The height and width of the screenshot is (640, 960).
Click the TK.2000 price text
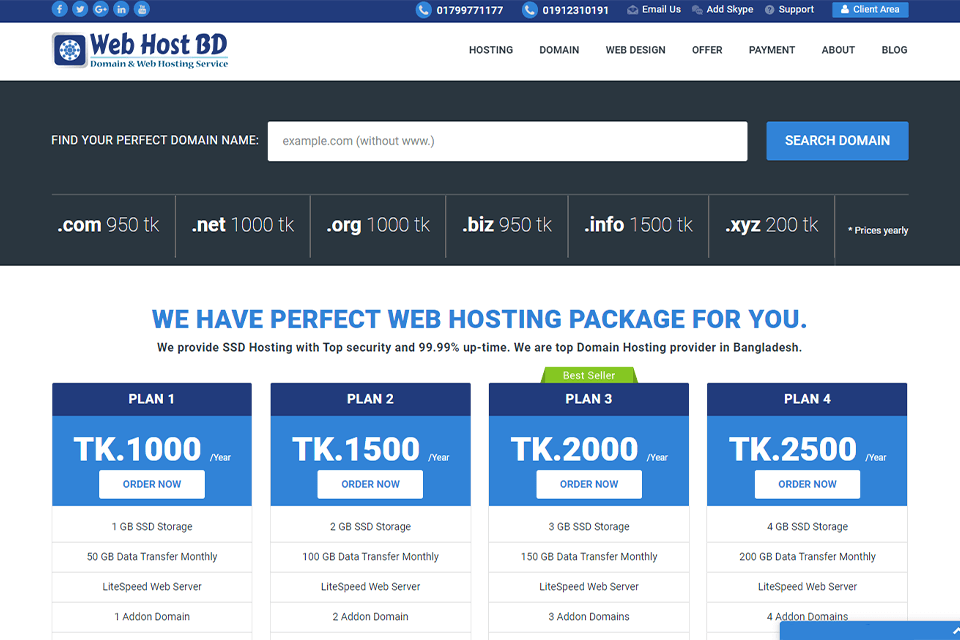(x=574, y=449)
